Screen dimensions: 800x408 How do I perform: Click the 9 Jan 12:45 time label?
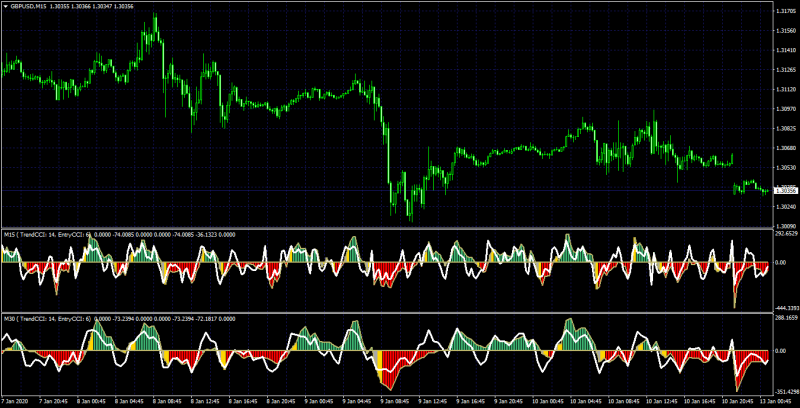[431, 402]
